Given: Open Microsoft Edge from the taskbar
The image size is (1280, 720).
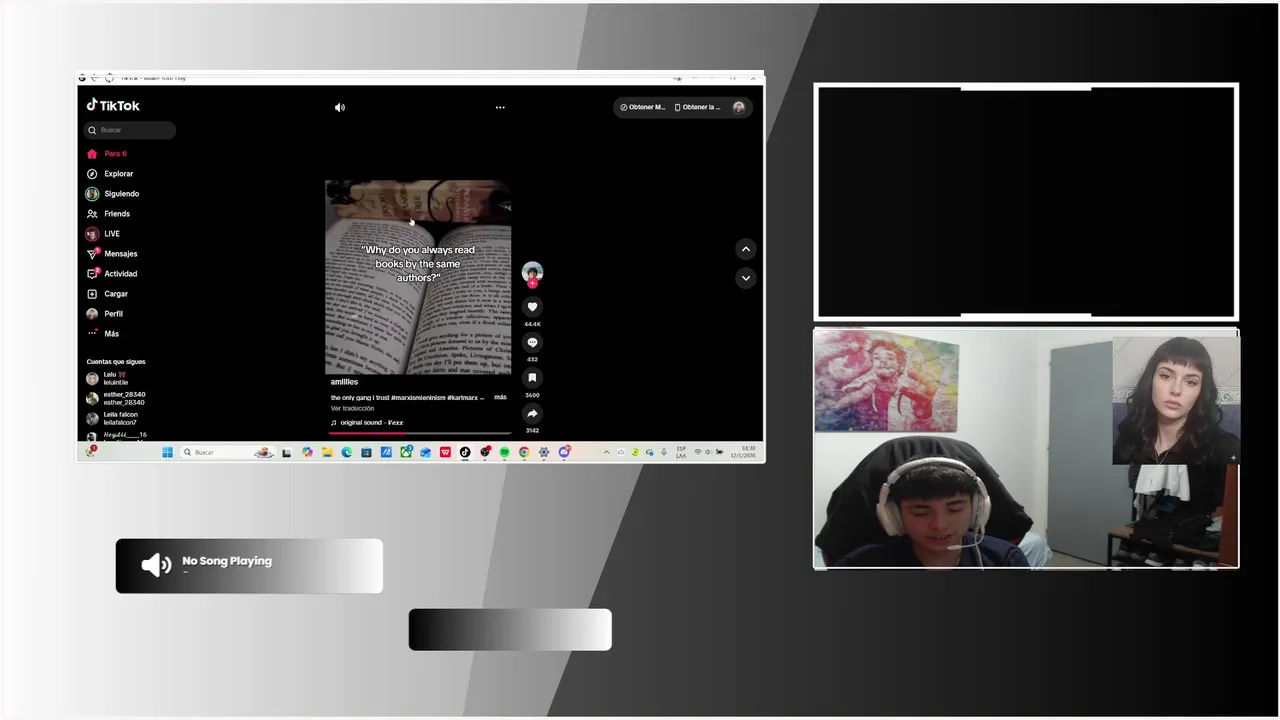Looking at the screenshot, I should point(346,452).
